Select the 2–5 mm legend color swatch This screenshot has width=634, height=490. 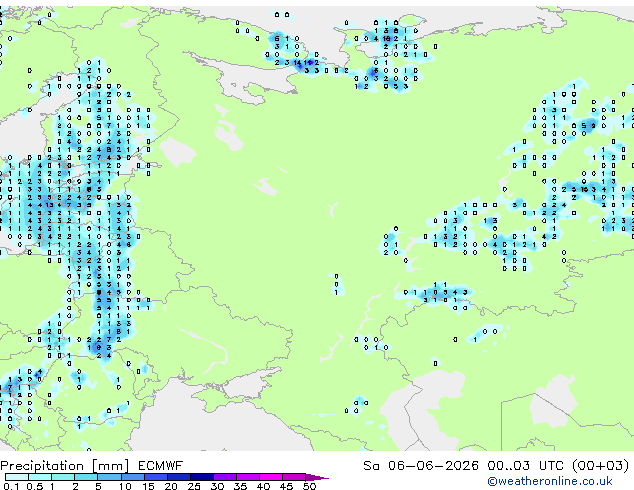point(86,477)
